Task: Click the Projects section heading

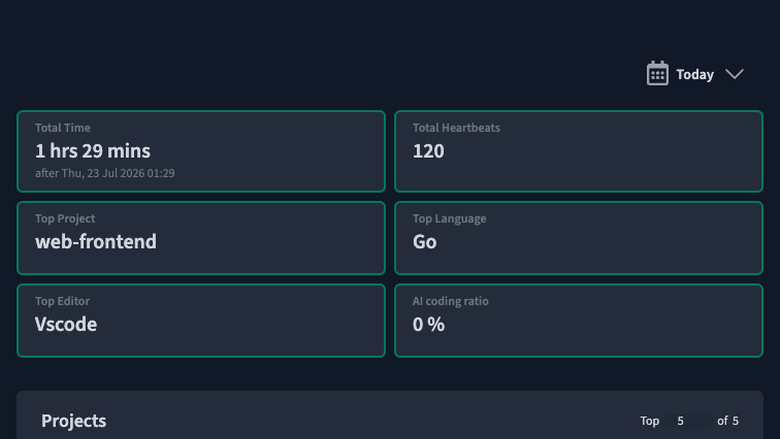Action: pyautogui.click(x=74, y=421)
